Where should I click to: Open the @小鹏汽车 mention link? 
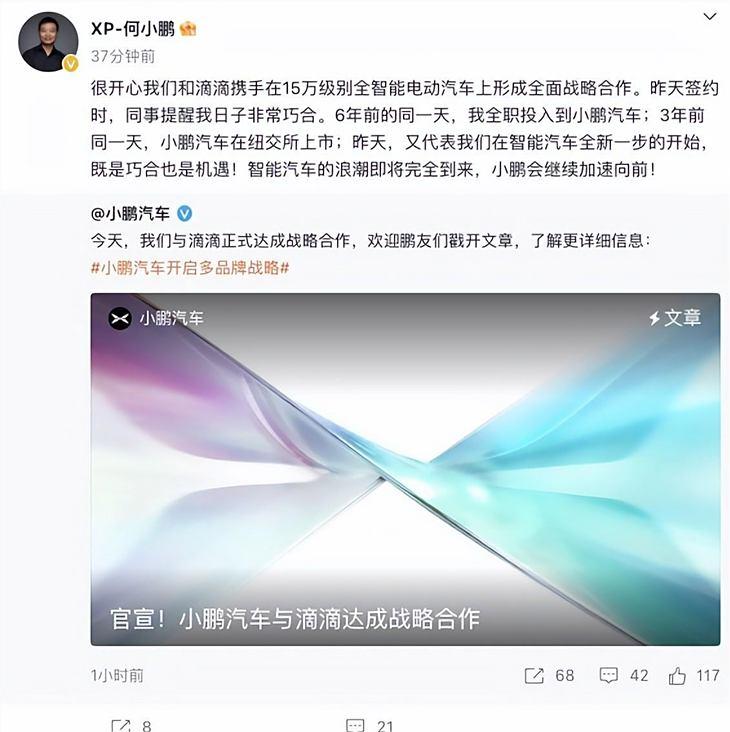pyautogui.click(x=130, y=214)
